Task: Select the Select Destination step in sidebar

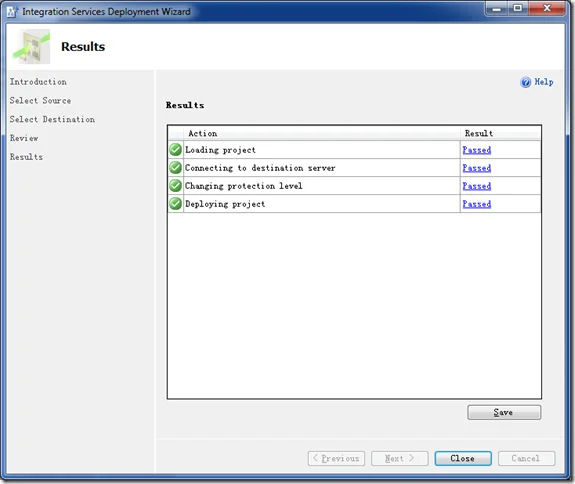Action: click(x=52, y=119)
